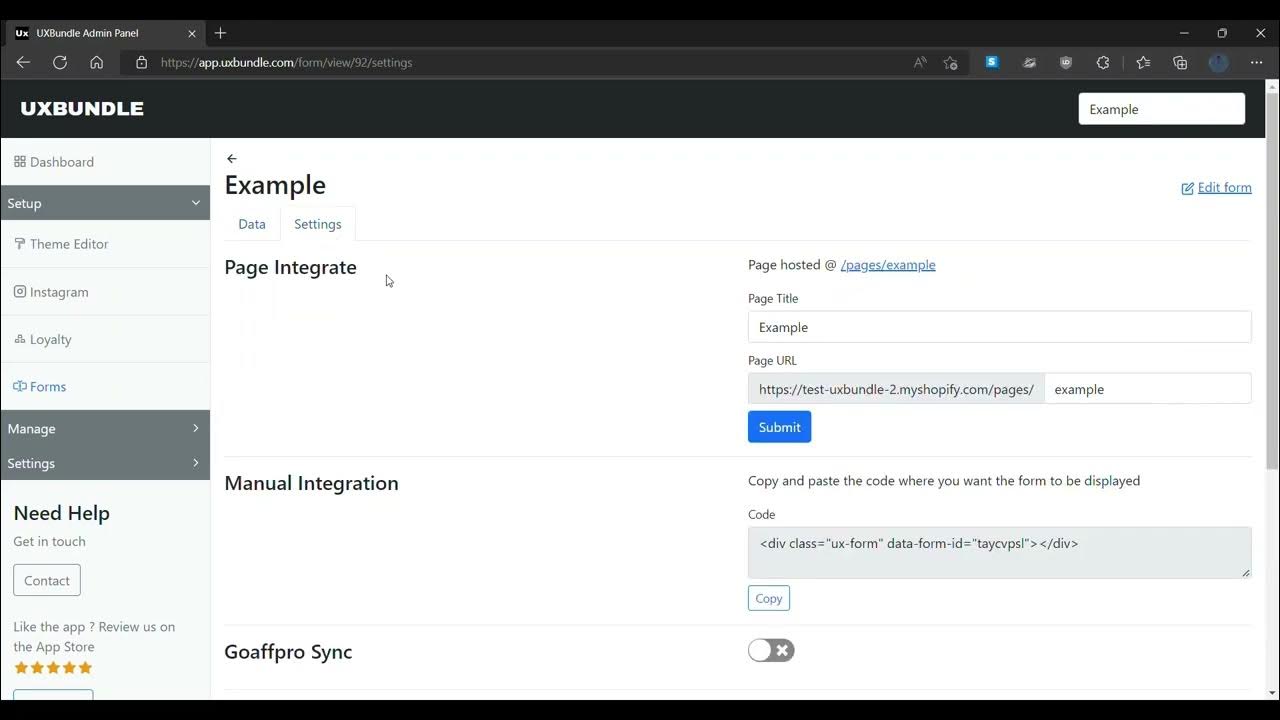This screenshot has width=1280, height=720.
Task: Open a new browser tab
Action: pos(220,33)
